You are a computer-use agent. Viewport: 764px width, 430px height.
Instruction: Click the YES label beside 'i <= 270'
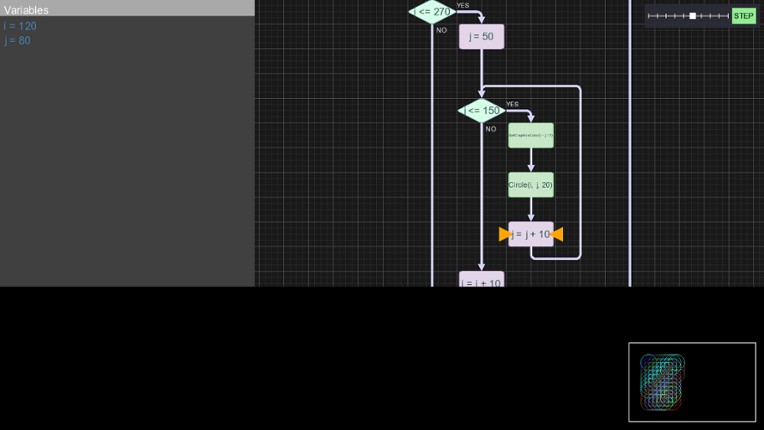click(463, 6)
